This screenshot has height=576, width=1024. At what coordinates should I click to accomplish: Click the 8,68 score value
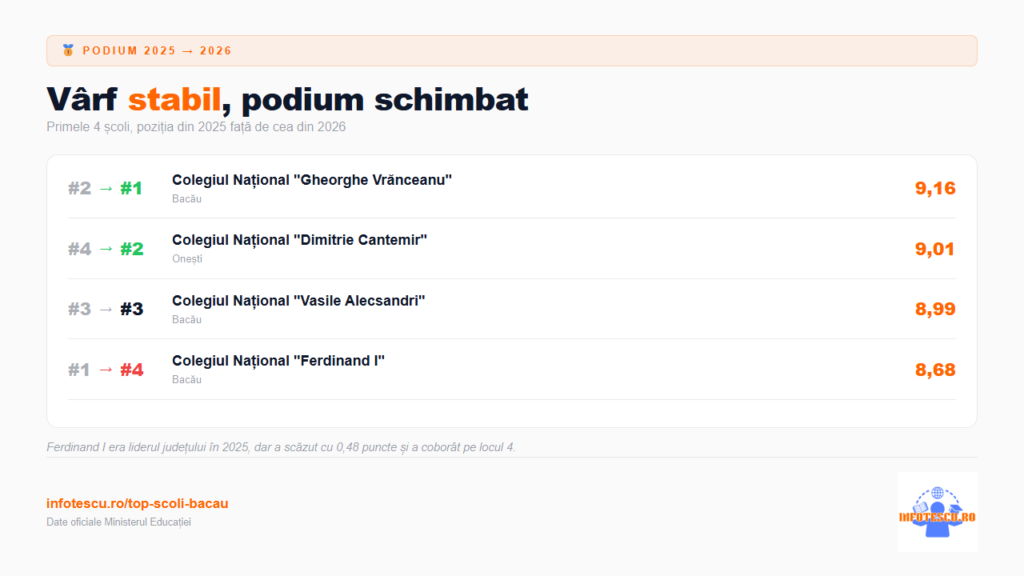pos(935,370)
